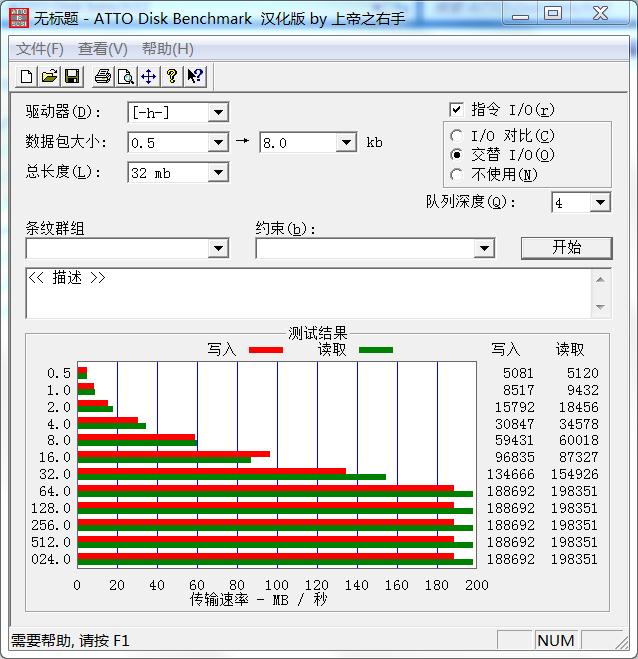Open the 总长度 32 mb dropdown
Viewport: 638px width, 659px height.
pos(218,172)
